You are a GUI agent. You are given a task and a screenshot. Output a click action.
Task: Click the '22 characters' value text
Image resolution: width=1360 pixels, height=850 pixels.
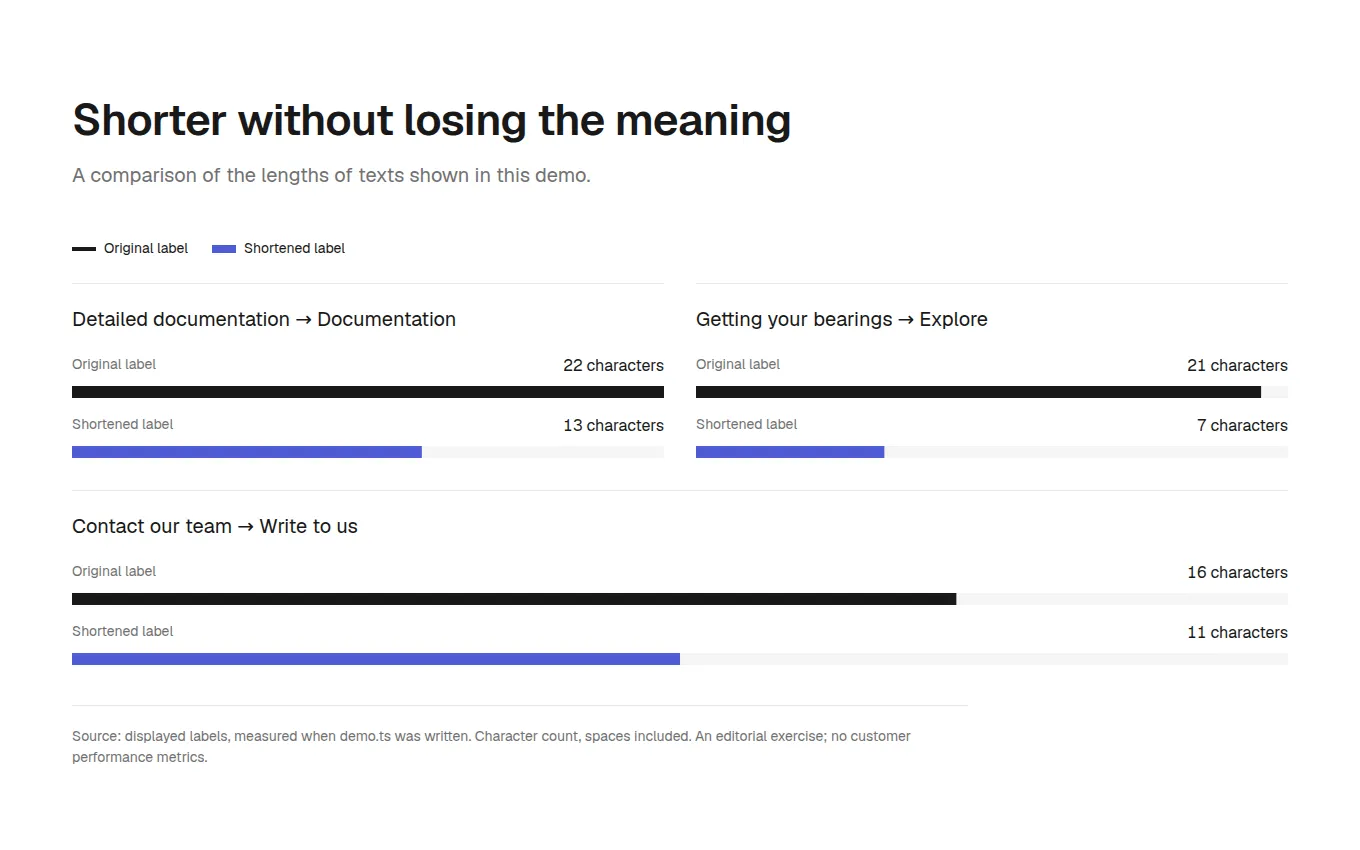(613, 365)
